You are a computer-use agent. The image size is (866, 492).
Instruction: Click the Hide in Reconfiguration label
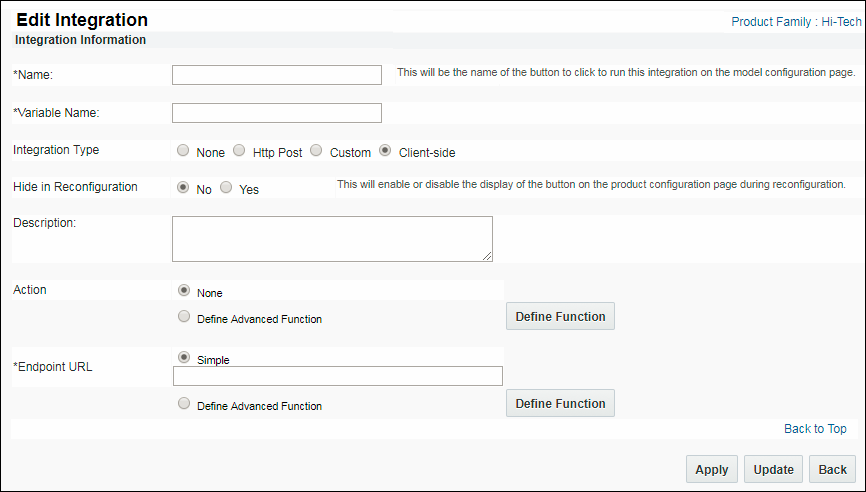coord(75,187)
